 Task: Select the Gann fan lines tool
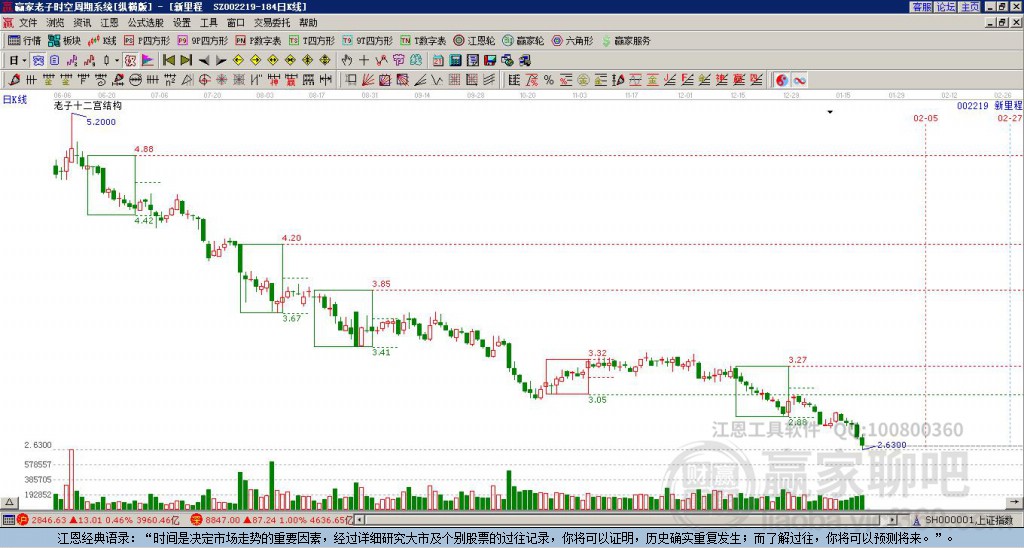pyautogui.click(x=368, y=80)
